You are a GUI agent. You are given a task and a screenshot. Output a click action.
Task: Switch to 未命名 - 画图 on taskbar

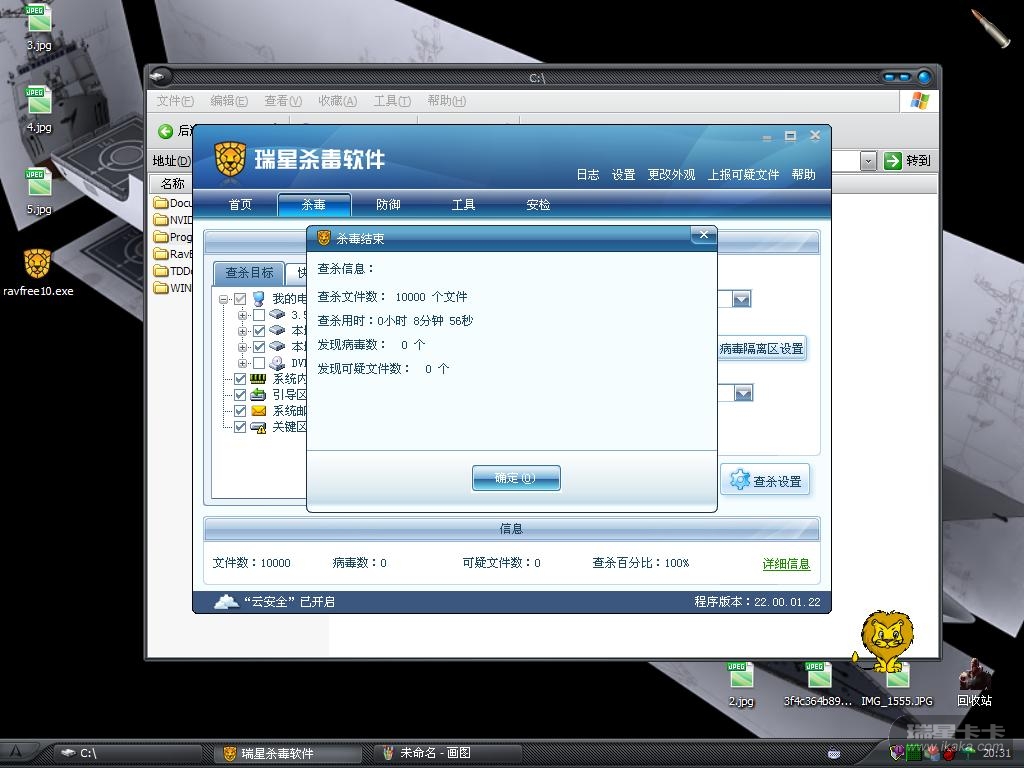click(447, 753)
